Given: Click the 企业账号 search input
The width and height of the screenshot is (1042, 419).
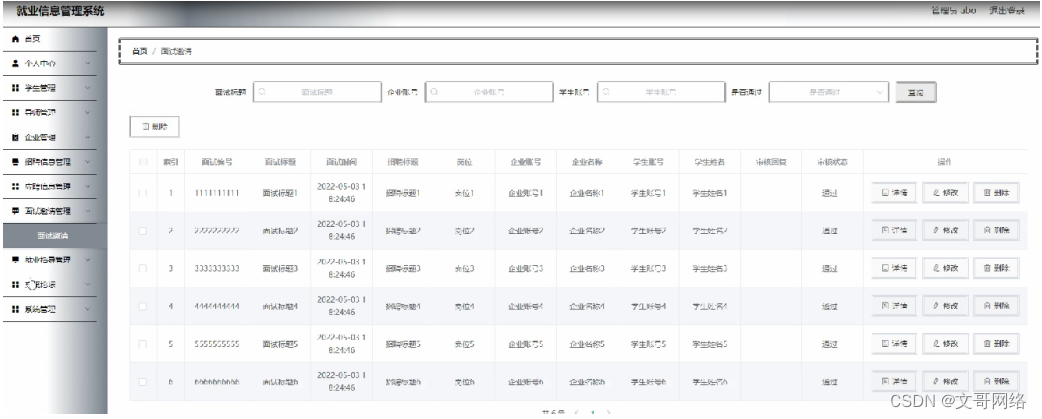Looking at the screenshot, I should tap(489, 92).
